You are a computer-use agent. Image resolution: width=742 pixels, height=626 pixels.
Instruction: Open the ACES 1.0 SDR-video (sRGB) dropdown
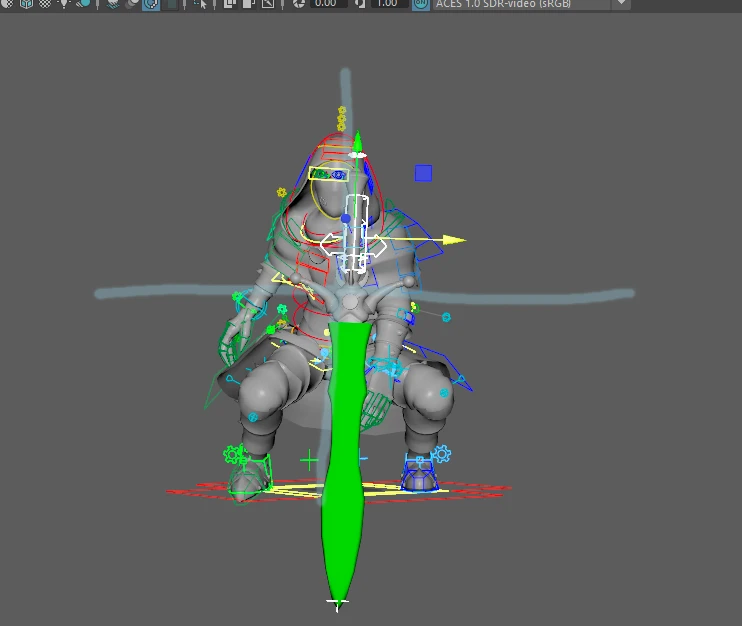pyautogui.click(x=521, y=3)
